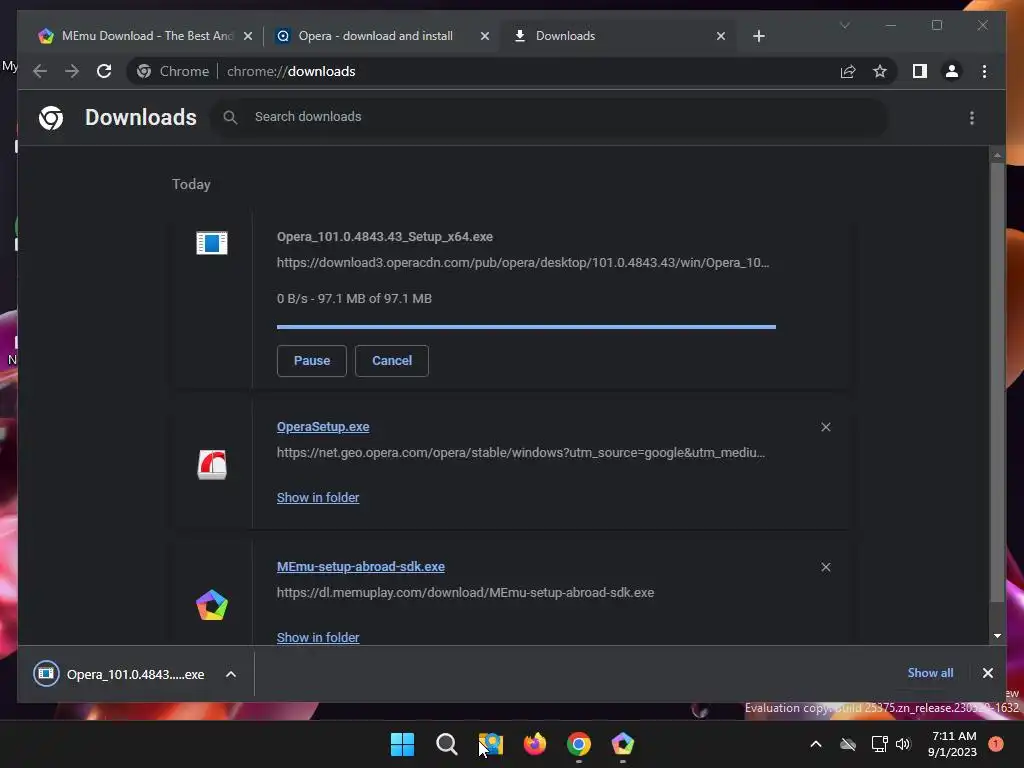Click the Opera_101 setup file icon
Image resolution: width=1024 pixels, height=768 pixels.
[x=212, y=243]
